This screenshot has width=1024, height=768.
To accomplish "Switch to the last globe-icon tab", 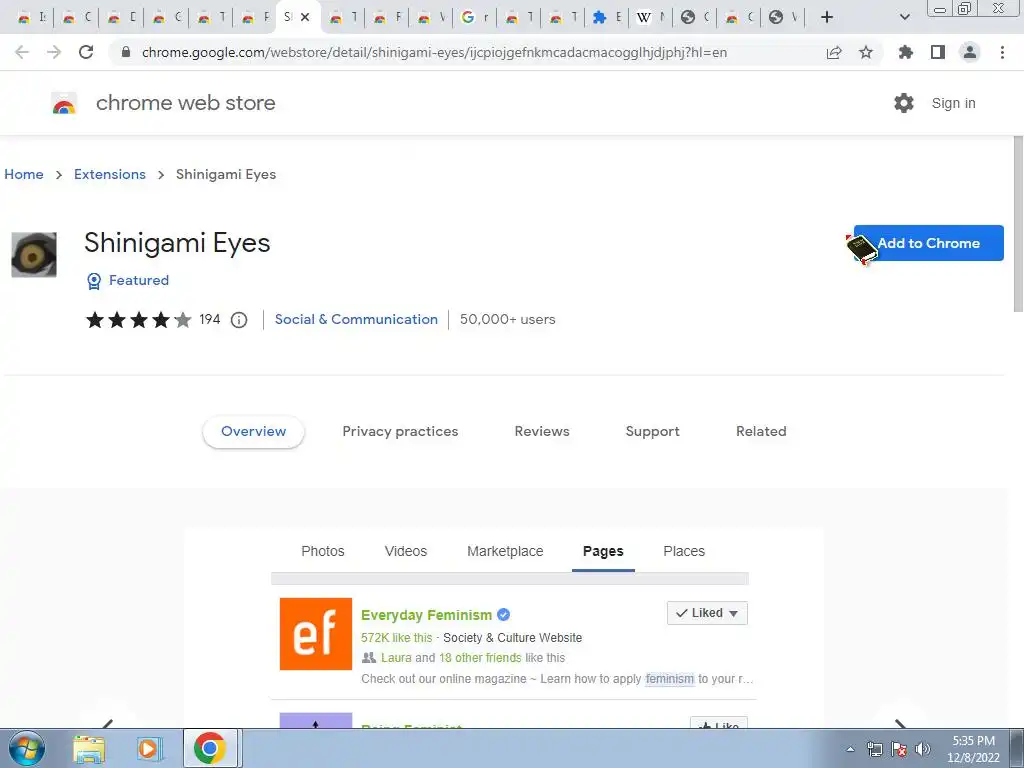I will point(782,17).
